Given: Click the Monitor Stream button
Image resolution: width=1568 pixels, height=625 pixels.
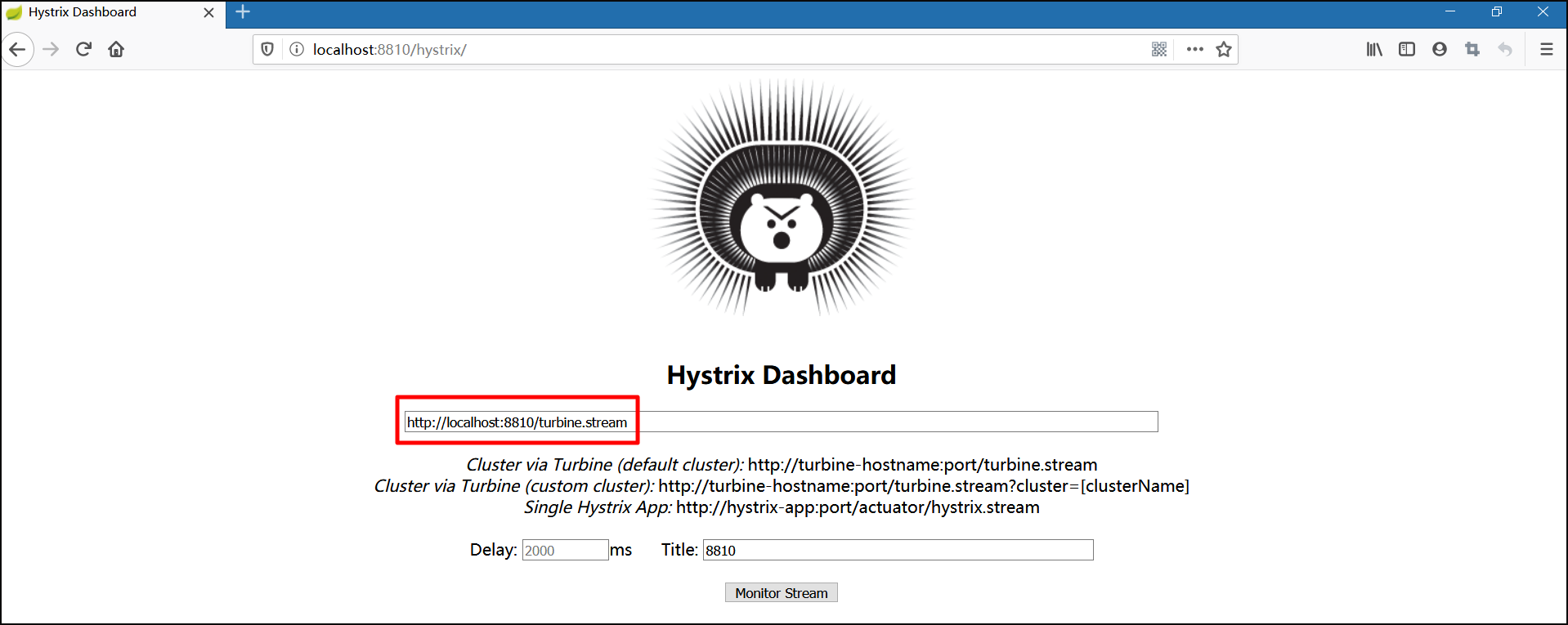Looking at the screenshot, I should click(x=782, y=592).
